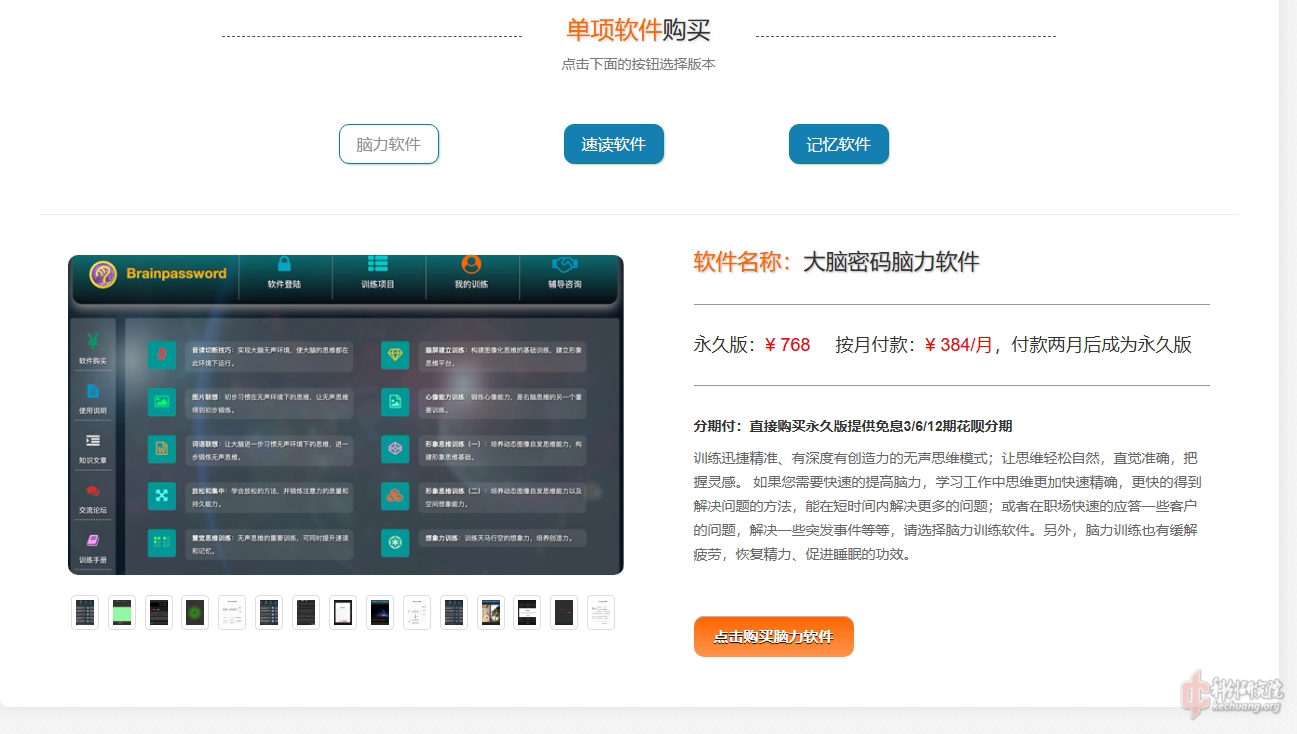The height and width of the screenshot is (734, 1297).
Task: Switch to the 记忆软件 version
Action: pos(839,144)
